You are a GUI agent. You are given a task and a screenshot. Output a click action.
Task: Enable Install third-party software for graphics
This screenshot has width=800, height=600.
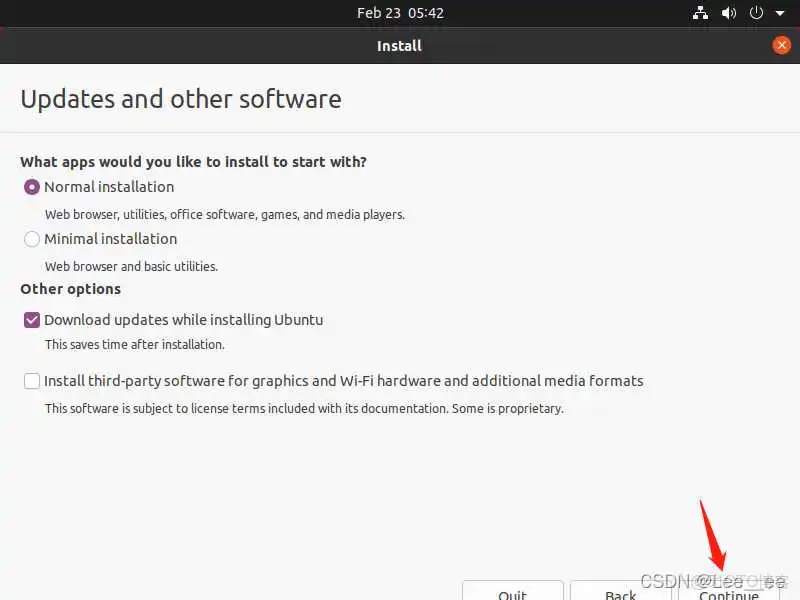[x=31, y=381]
